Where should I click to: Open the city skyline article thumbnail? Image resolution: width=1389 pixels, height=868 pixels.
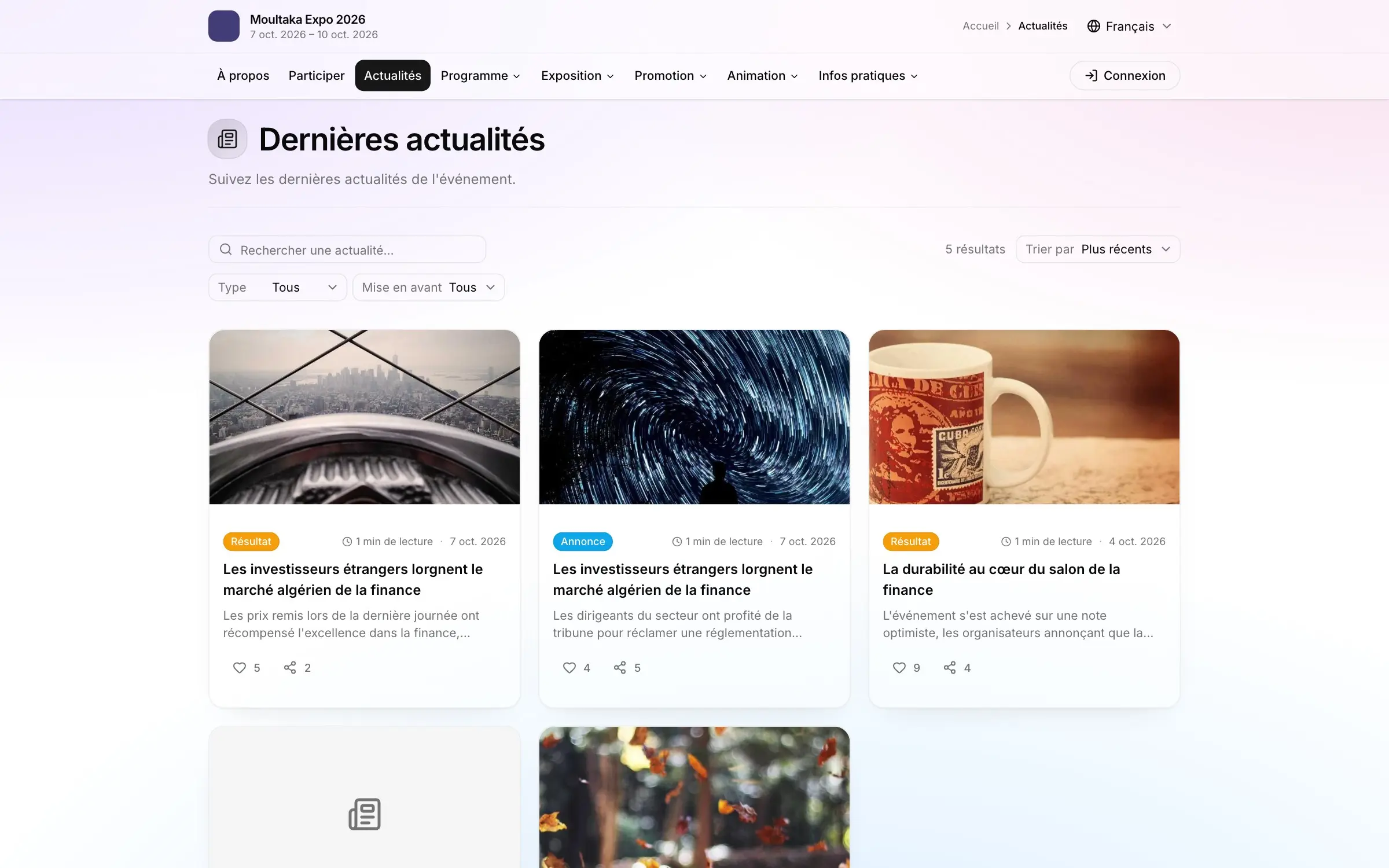[365, 417]
